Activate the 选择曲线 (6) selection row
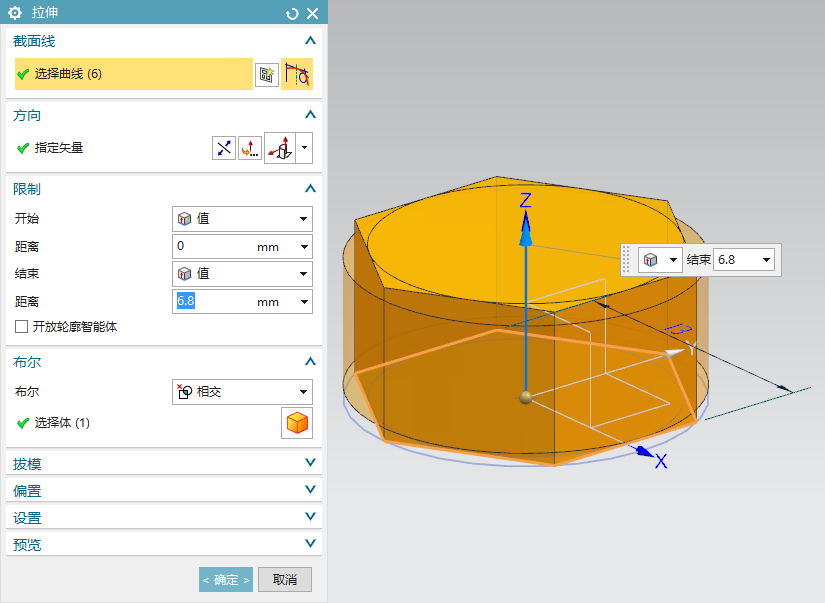This screenshot has height=603, width=825. click(x=134, y=74)
